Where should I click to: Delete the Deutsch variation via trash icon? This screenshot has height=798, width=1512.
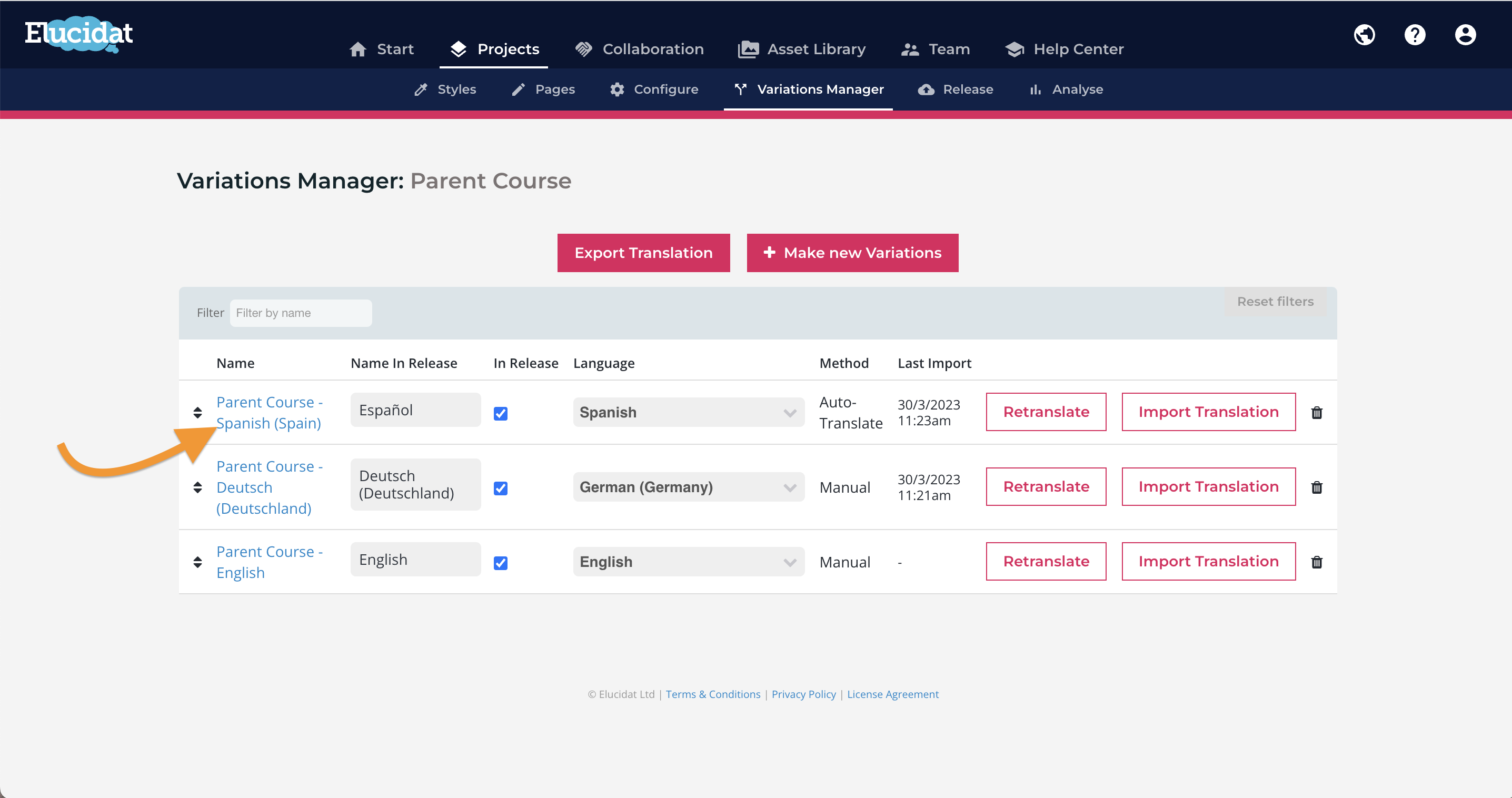tap(1317, 487)
